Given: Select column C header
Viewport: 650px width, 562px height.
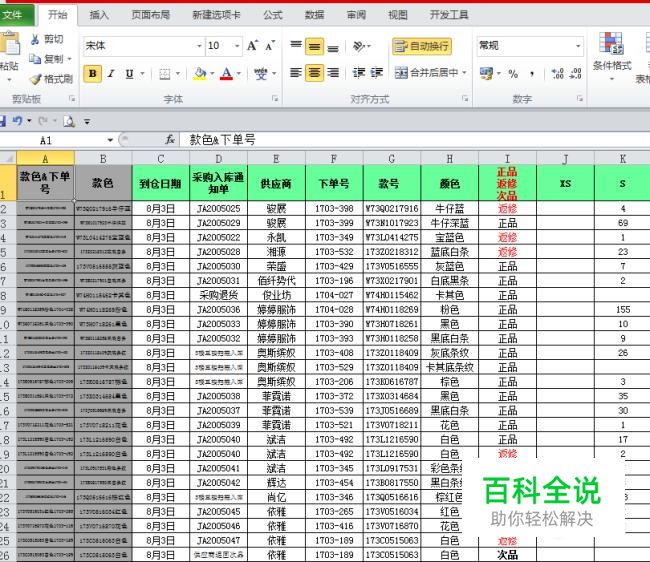Looking at the screenshot, I should (x=160, y=158).
